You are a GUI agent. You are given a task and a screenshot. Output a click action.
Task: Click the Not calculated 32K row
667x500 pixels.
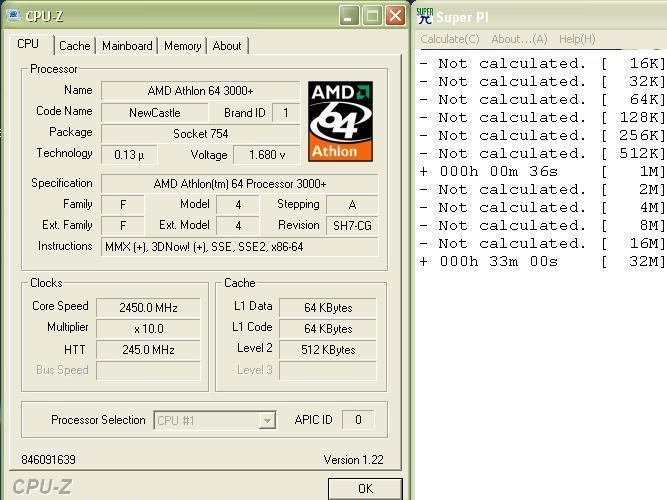pyautogui.click(x=542, y=81)
